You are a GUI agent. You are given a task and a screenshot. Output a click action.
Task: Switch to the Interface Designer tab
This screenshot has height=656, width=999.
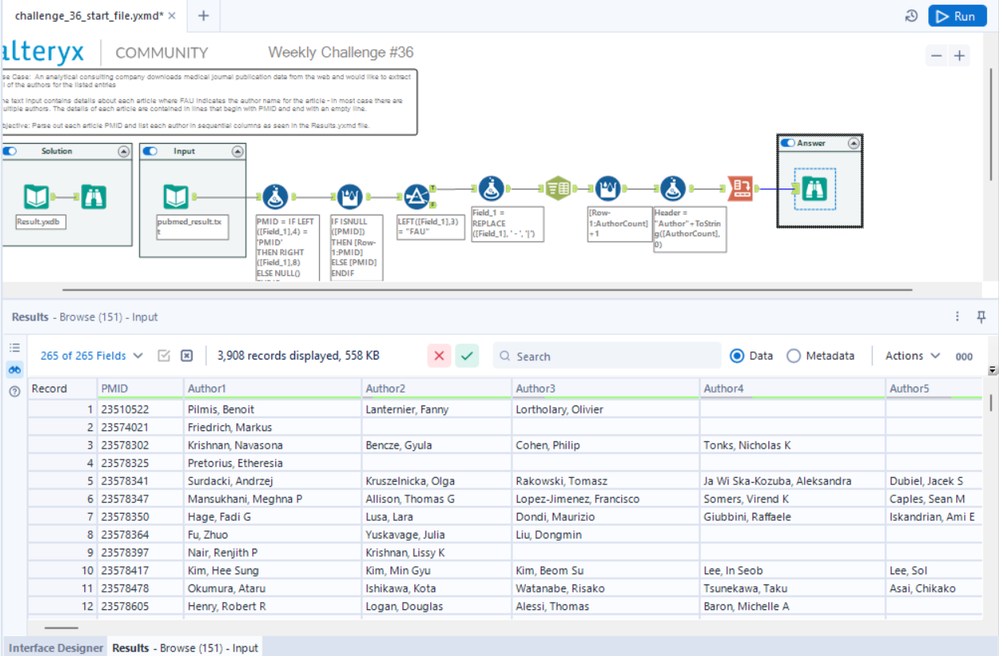coord(56,648)
